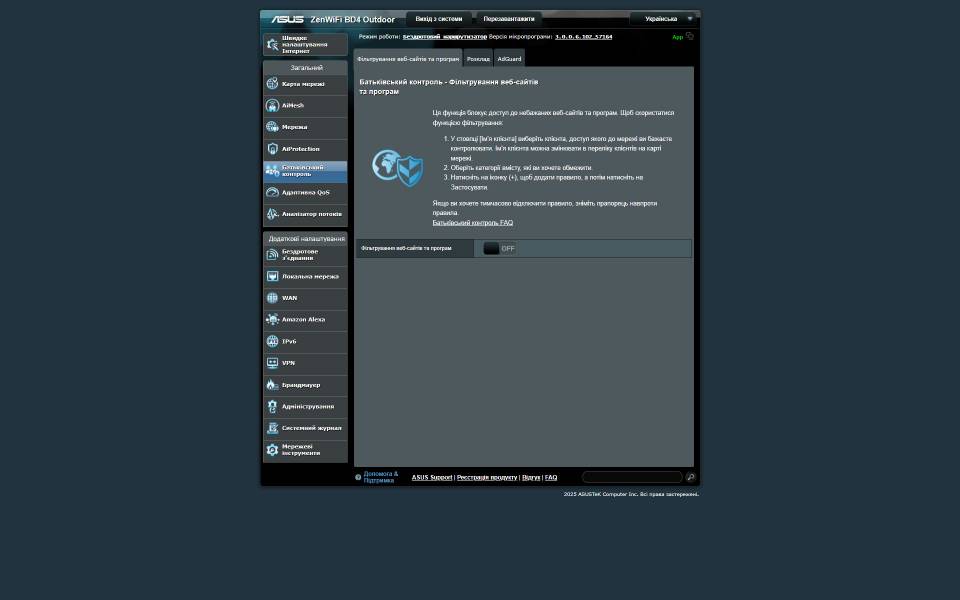Click the Amazon Alexa sidebar icon

[272, 320]
